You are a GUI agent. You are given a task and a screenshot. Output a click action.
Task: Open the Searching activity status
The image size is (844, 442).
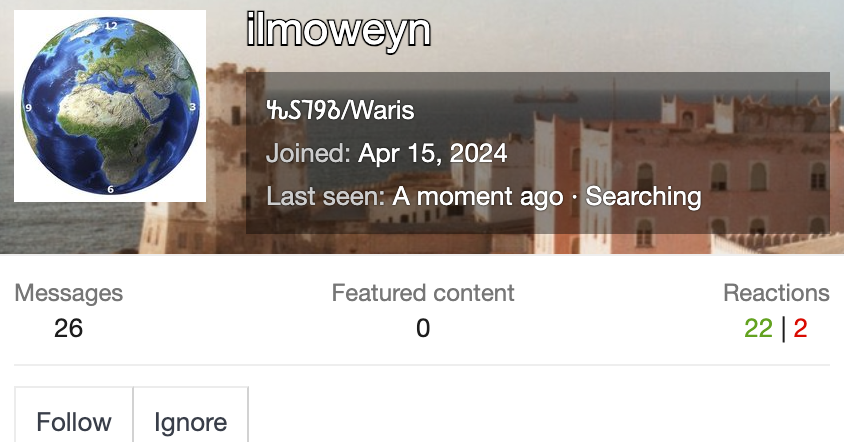pos(643,196)
